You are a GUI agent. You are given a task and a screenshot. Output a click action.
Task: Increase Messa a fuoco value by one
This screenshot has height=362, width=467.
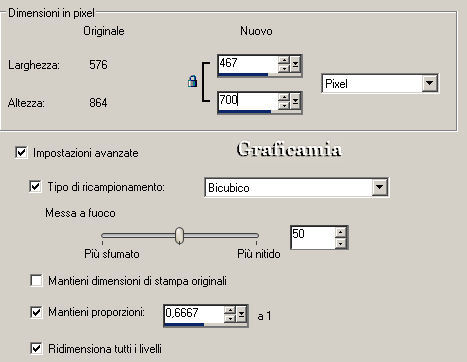point(340,232)
